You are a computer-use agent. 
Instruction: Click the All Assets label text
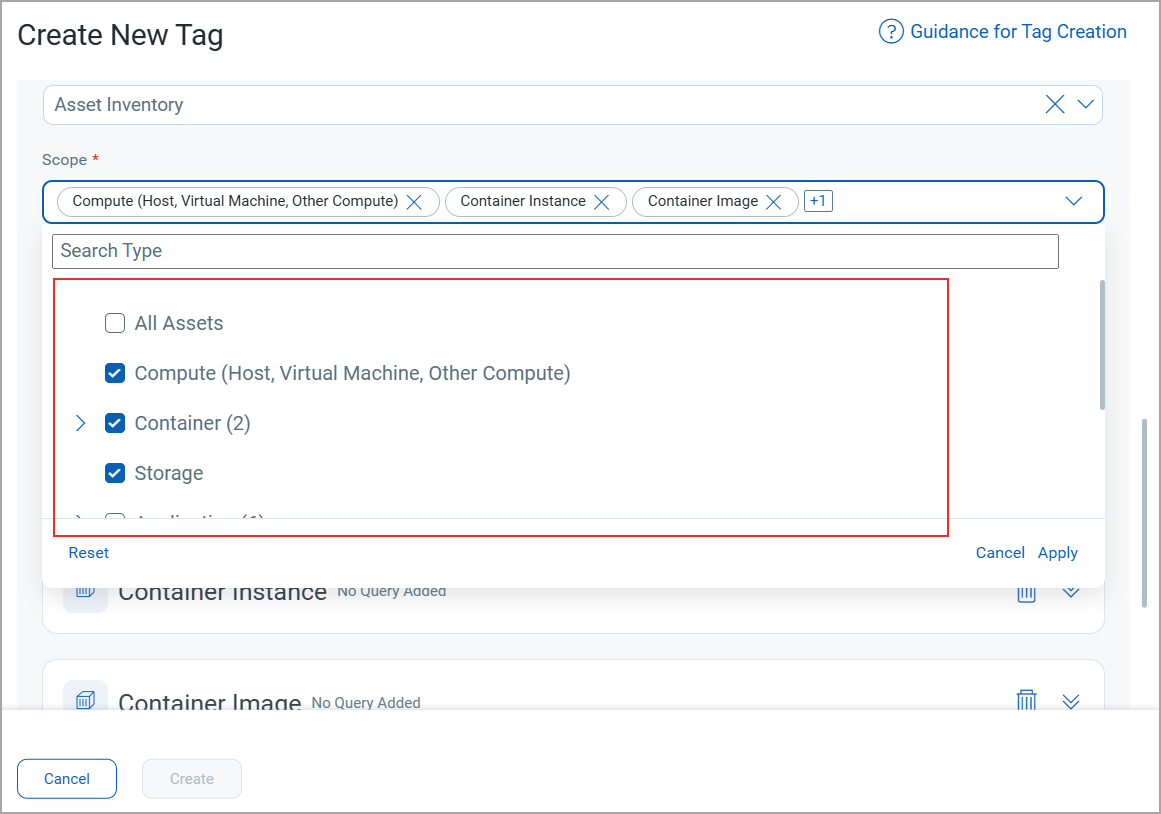pyautogui.click(x=178, y=323)
